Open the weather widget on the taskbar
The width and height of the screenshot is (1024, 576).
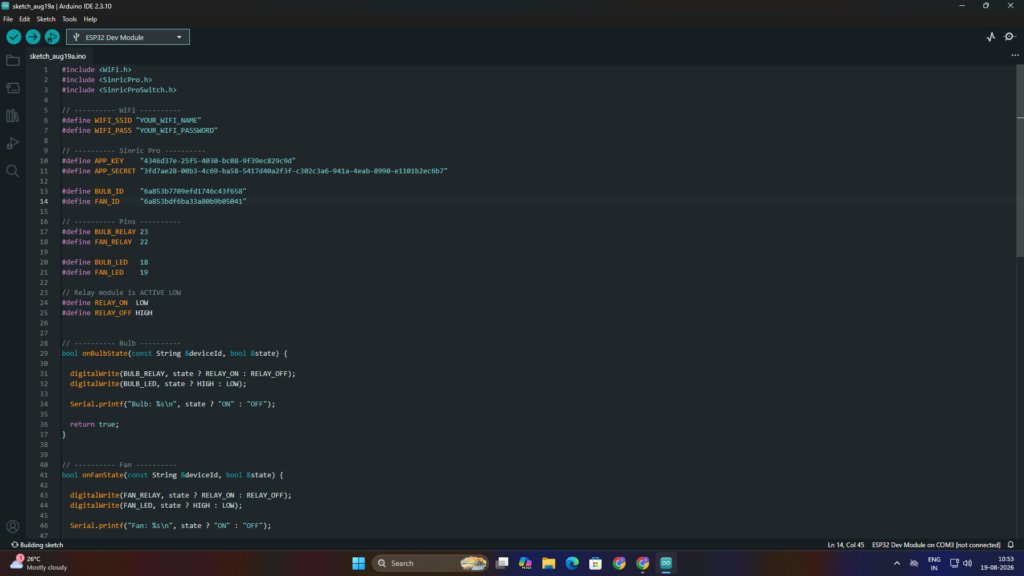click(39, 564)
